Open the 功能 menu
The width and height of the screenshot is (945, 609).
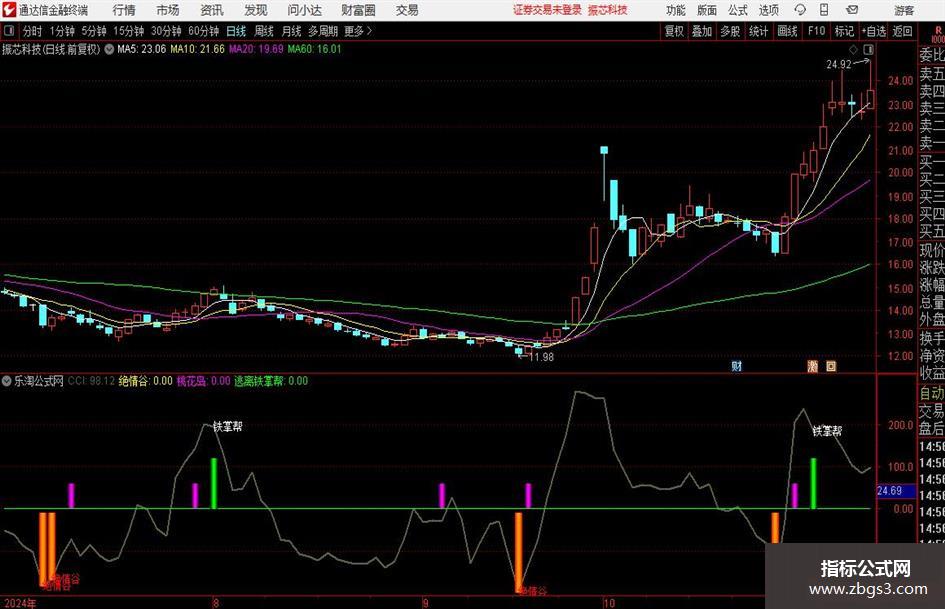click(676, 10)
